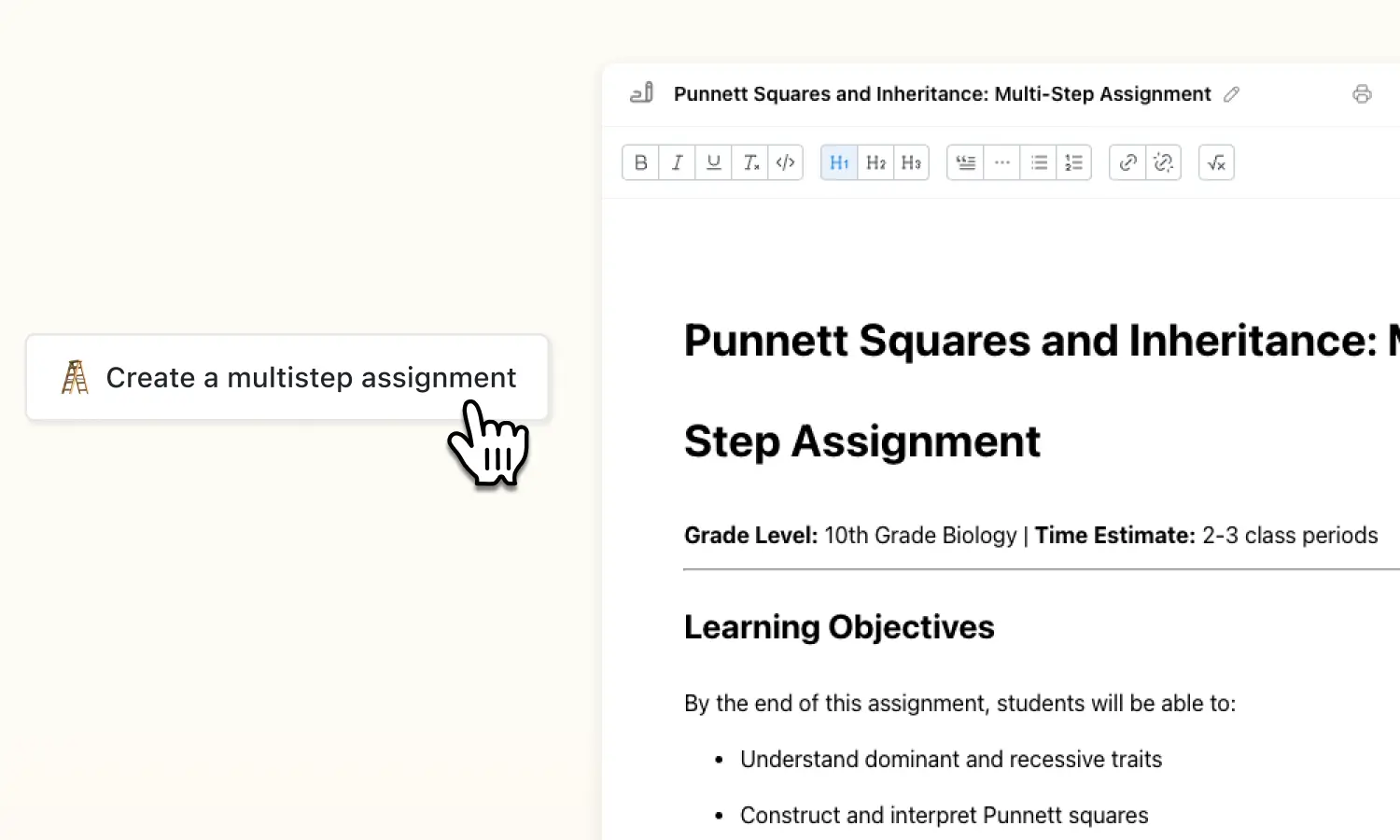Open the document icon next to the title
This screenshot has width=1400, height=840.
click(640, 93)
